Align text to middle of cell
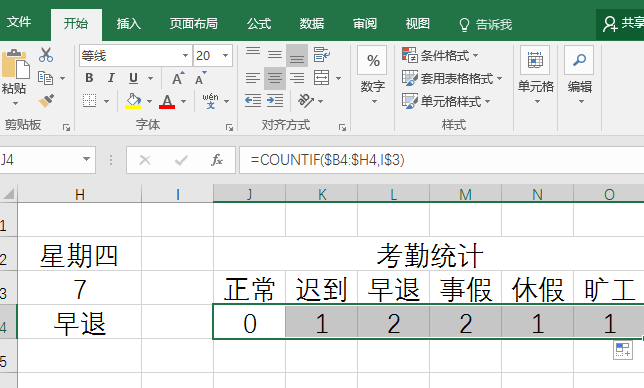This screenshot has height=388, width=644. (x=275, y=55)
